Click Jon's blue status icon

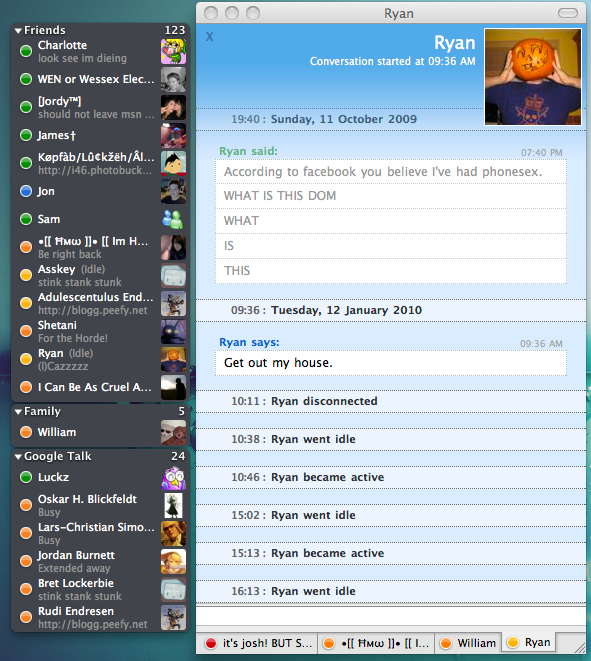click(26, 191)
